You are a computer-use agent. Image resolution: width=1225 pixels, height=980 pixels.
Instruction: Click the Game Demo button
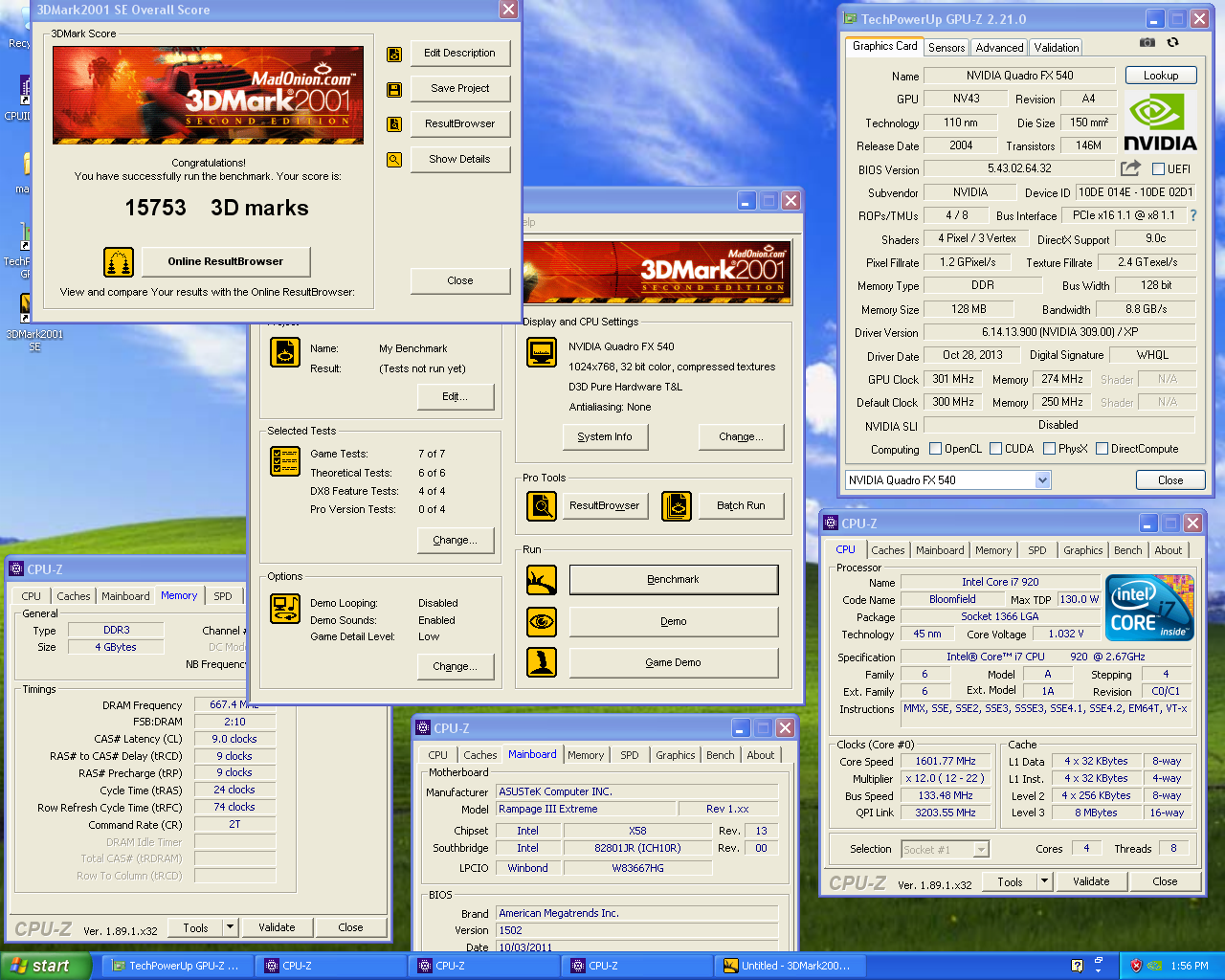[674, 662]
